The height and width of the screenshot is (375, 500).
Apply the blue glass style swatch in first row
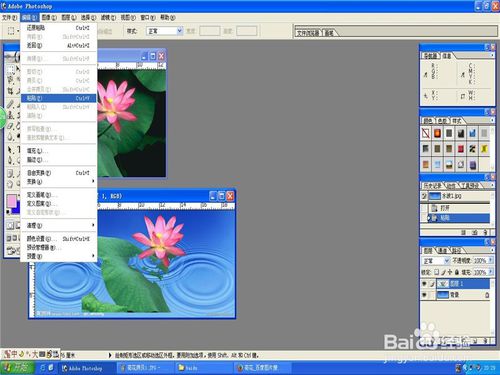472,133
